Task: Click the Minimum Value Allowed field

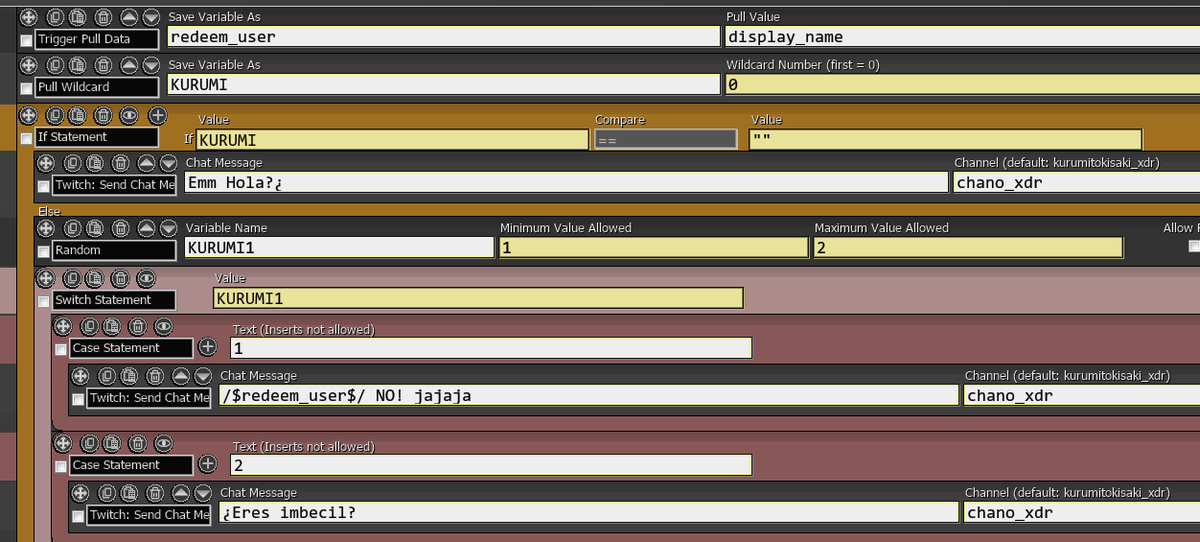Action: click(653, 247)
